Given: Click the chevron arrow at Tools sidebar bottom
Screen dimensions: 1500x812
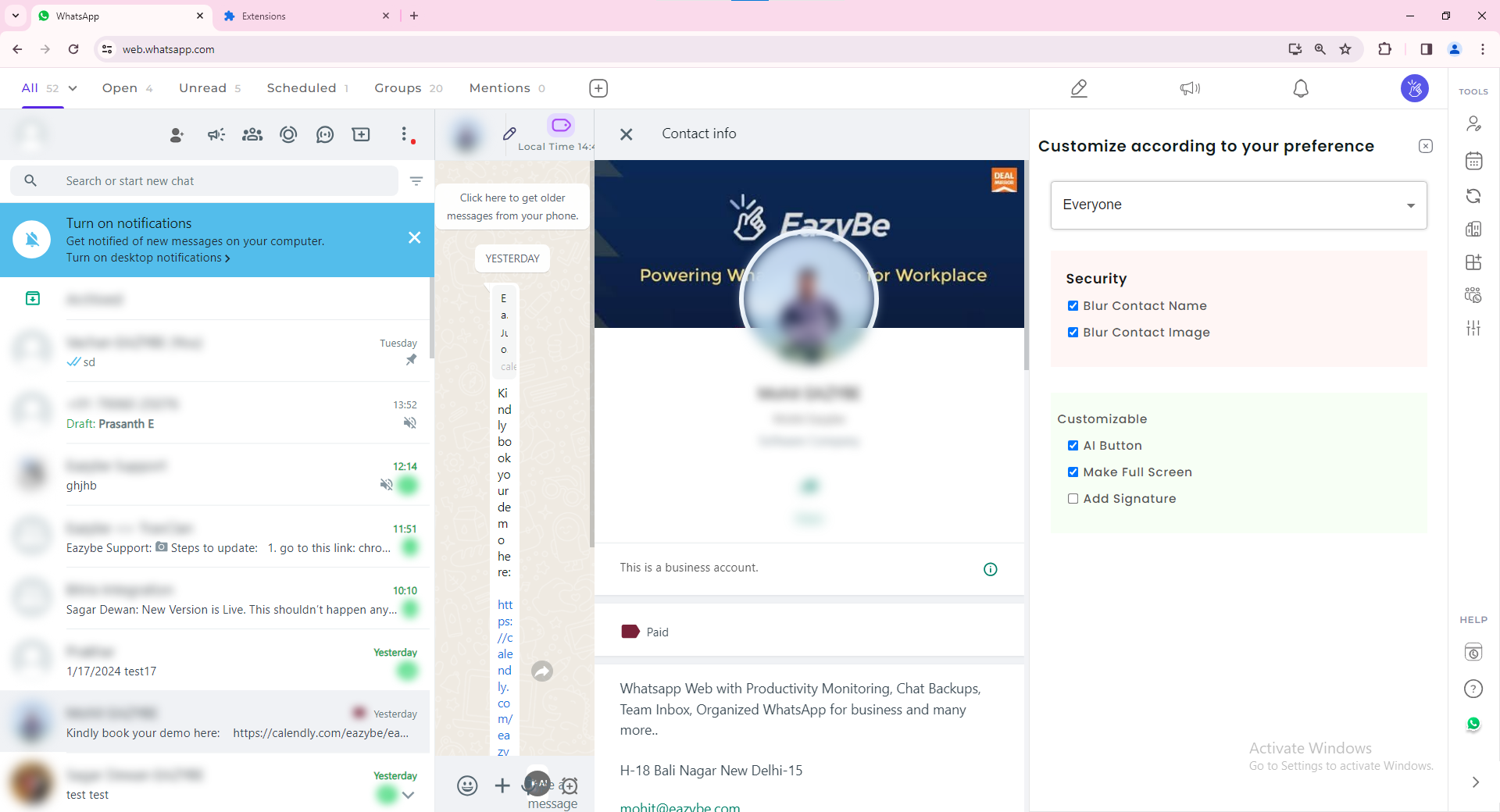Looking at the screenshot, I should [1475, 782].
